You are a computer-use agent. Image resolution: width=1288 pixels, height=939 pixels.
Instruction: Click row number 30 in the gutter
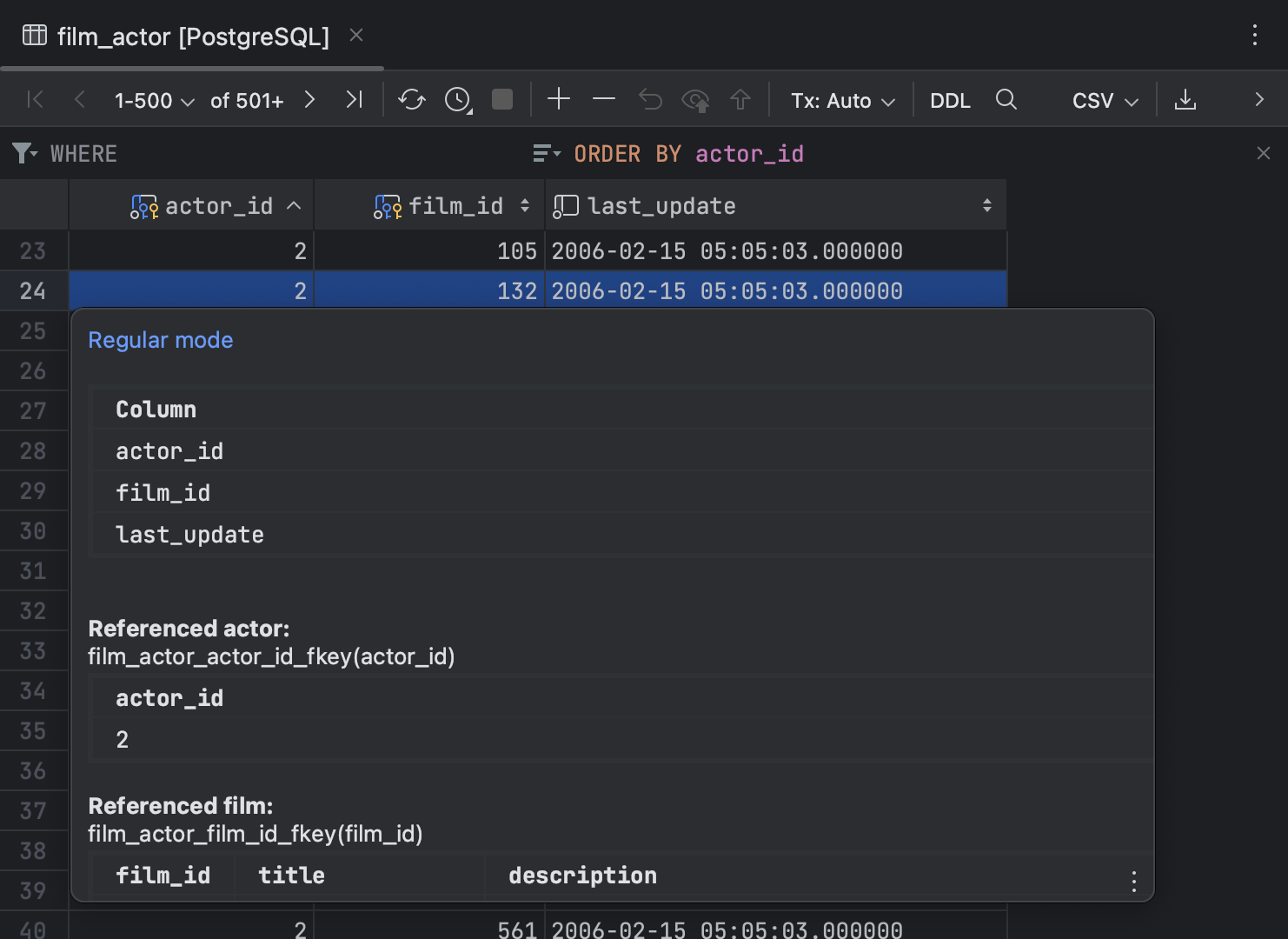click(x=33, y=530)
